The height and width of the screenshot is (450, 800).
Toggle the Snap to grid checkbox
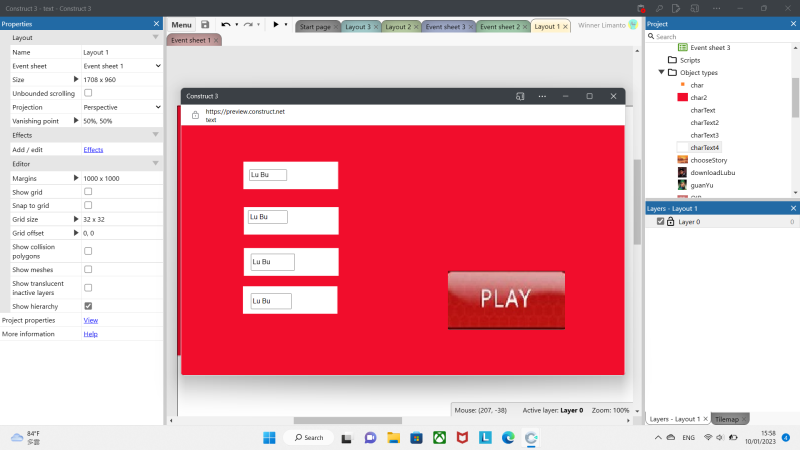(x=88, y=205)
